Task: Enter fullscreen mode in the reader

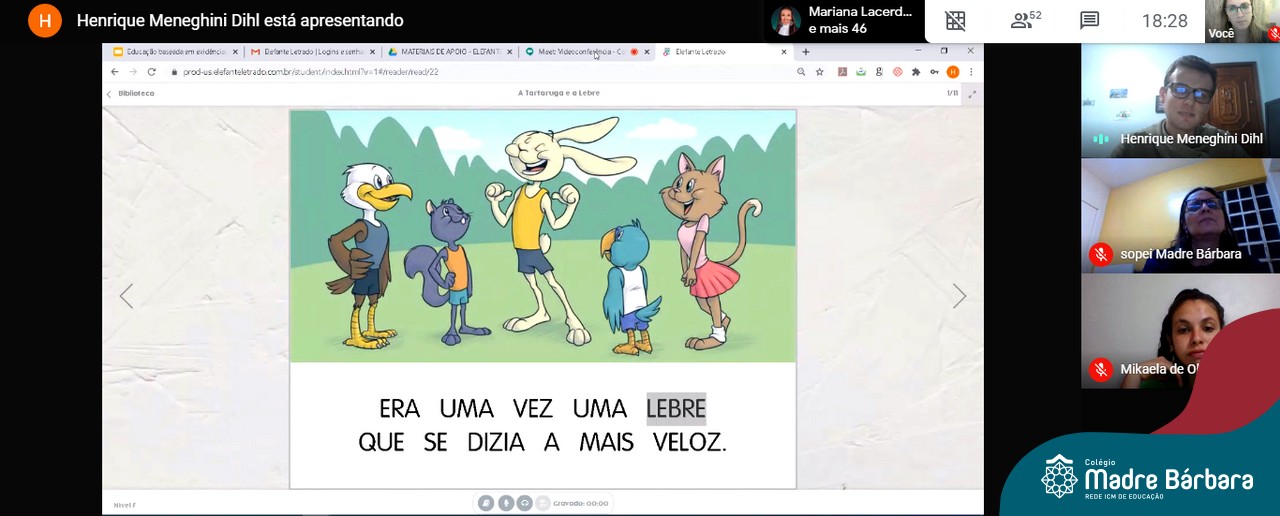Action: coord(971,93)
